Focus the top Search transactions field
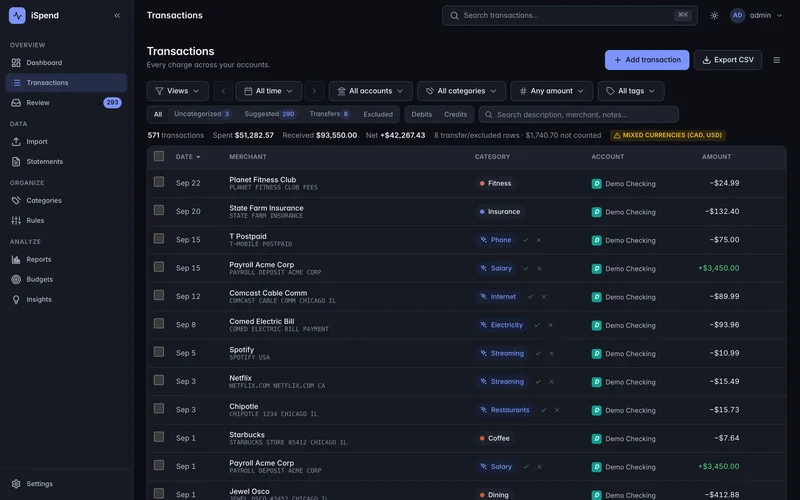This screenshot has width=800, height=500. pyautogui.click(x=569, y=15)
